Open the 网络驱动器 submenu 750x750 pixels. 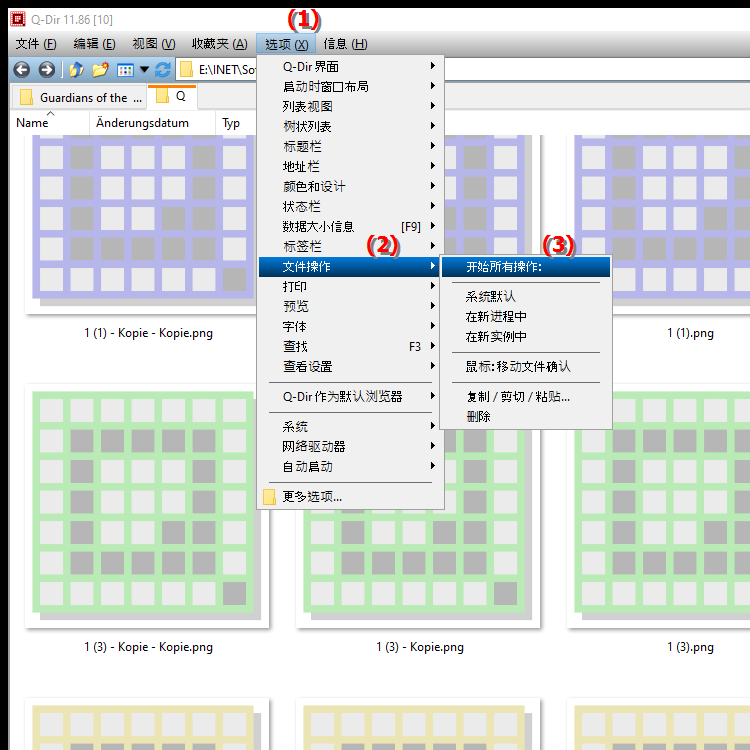pyautogui.click(x=350, y=447)
